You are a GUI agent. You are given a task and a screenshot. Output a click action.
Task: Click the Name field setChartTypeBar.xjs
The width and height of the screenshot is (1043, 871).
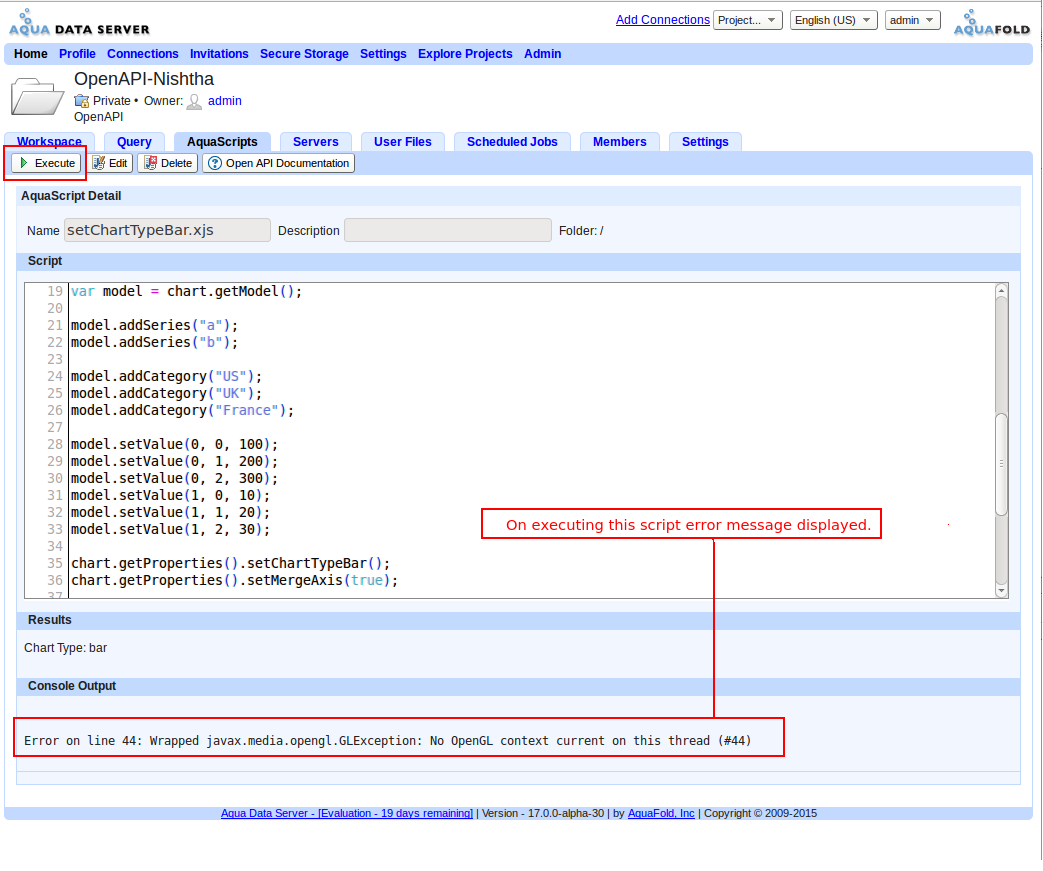(x=167, y=230)
